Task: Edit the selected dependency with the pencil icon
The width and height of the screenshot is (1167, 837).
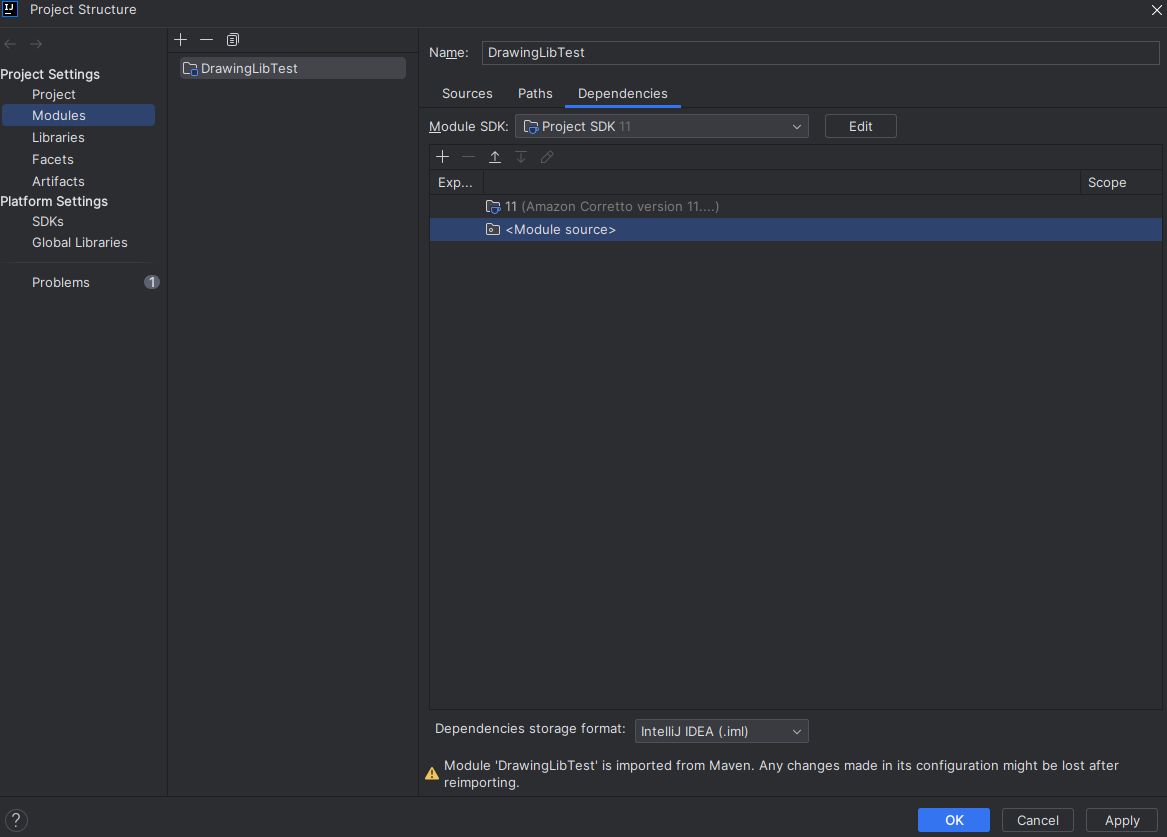Action: tap(547, 157)
